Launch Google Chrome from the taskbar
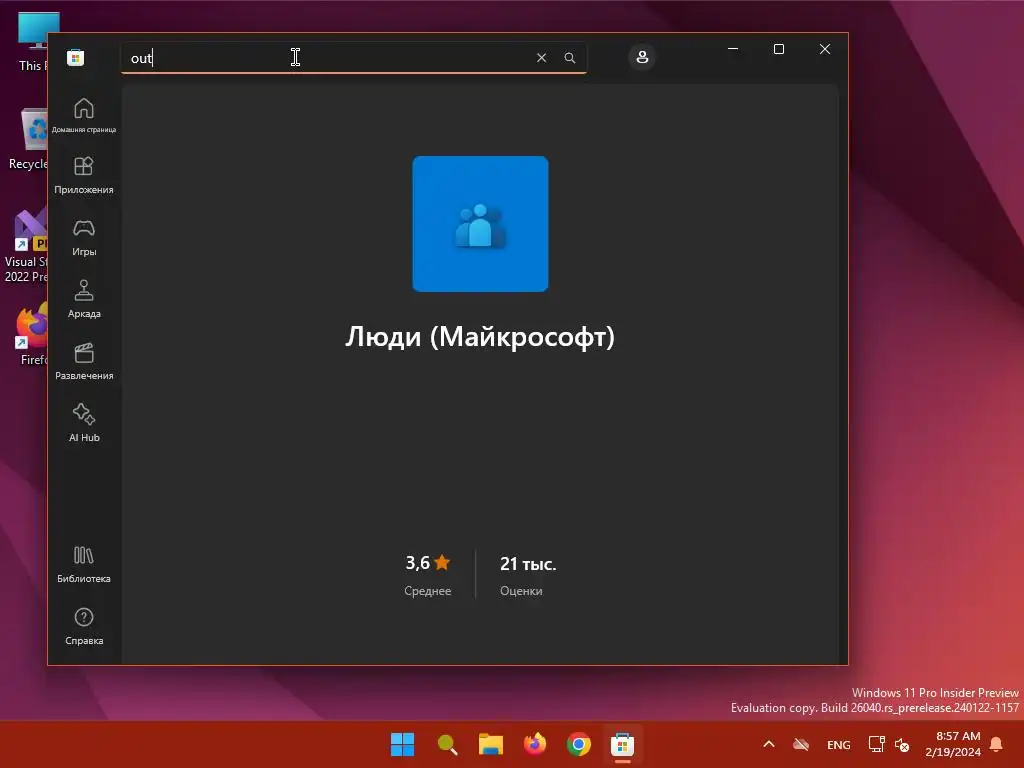This screenshot has width=1024, height=768. (579, 744)
